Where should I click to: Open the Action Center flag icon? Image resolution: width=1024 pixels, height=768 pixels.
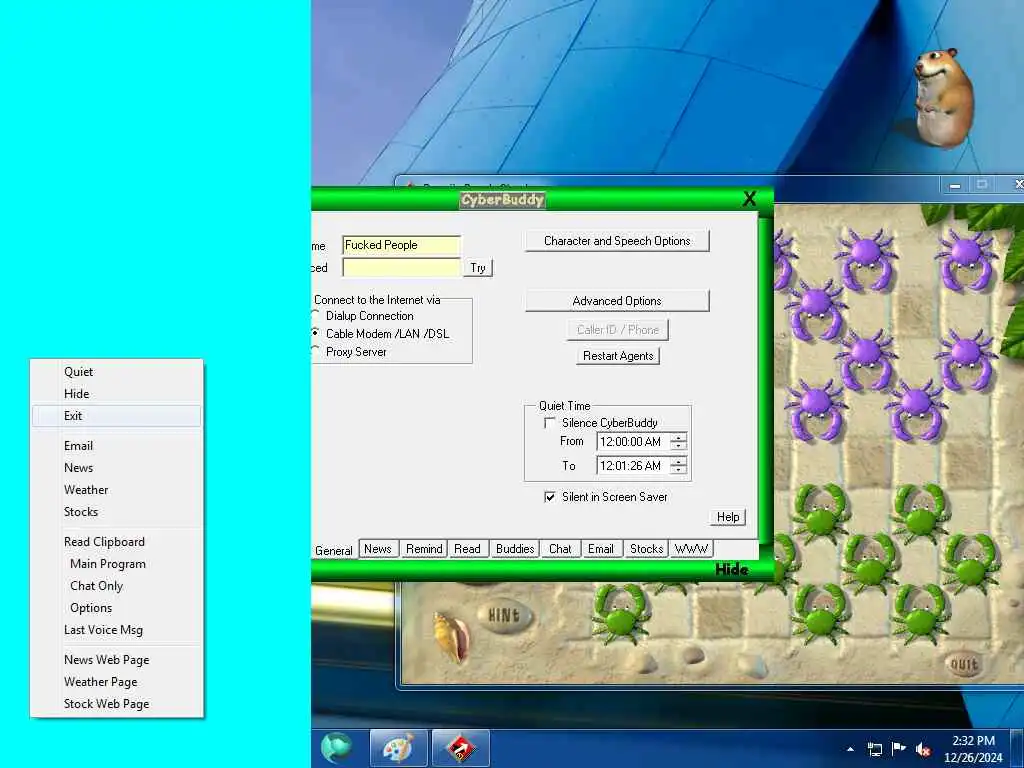pyautogui.click(x=899, y=749)
